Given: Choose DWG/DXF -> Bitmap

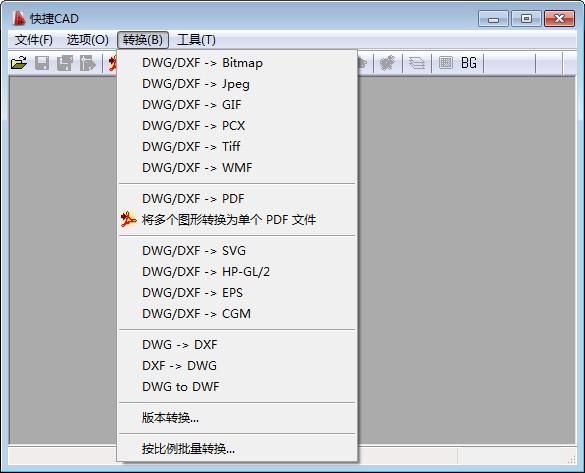Looking at the screenshot, I should coord(237,63).
